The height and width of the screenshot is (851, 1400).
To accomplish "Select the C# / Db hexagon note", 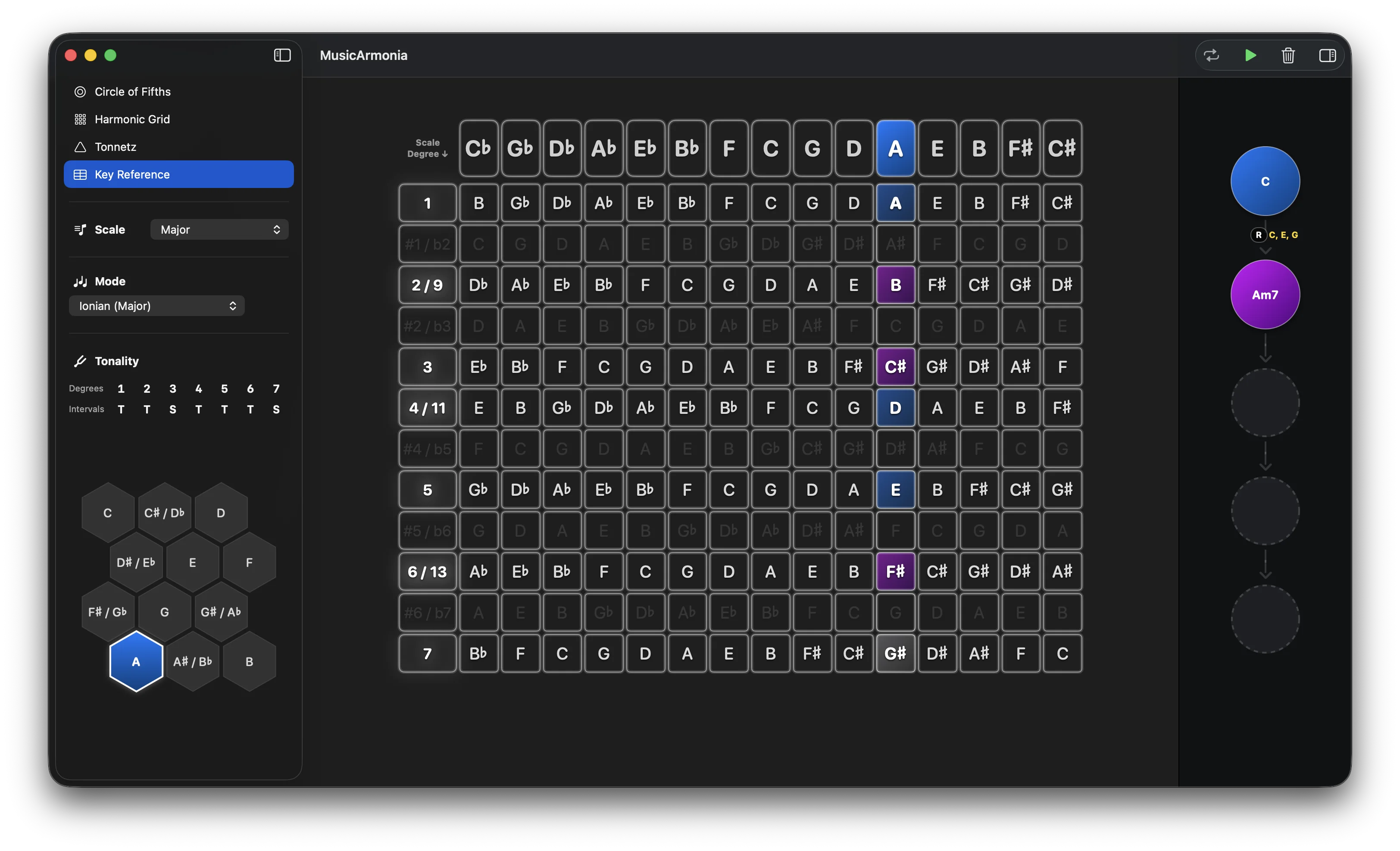I will 164,513.
